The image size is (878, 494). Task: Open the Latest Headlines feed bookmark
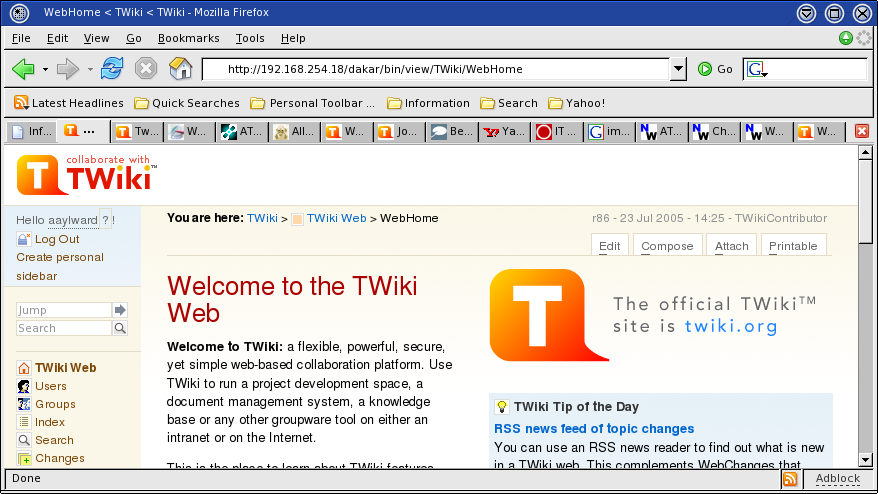coord(68,103)
